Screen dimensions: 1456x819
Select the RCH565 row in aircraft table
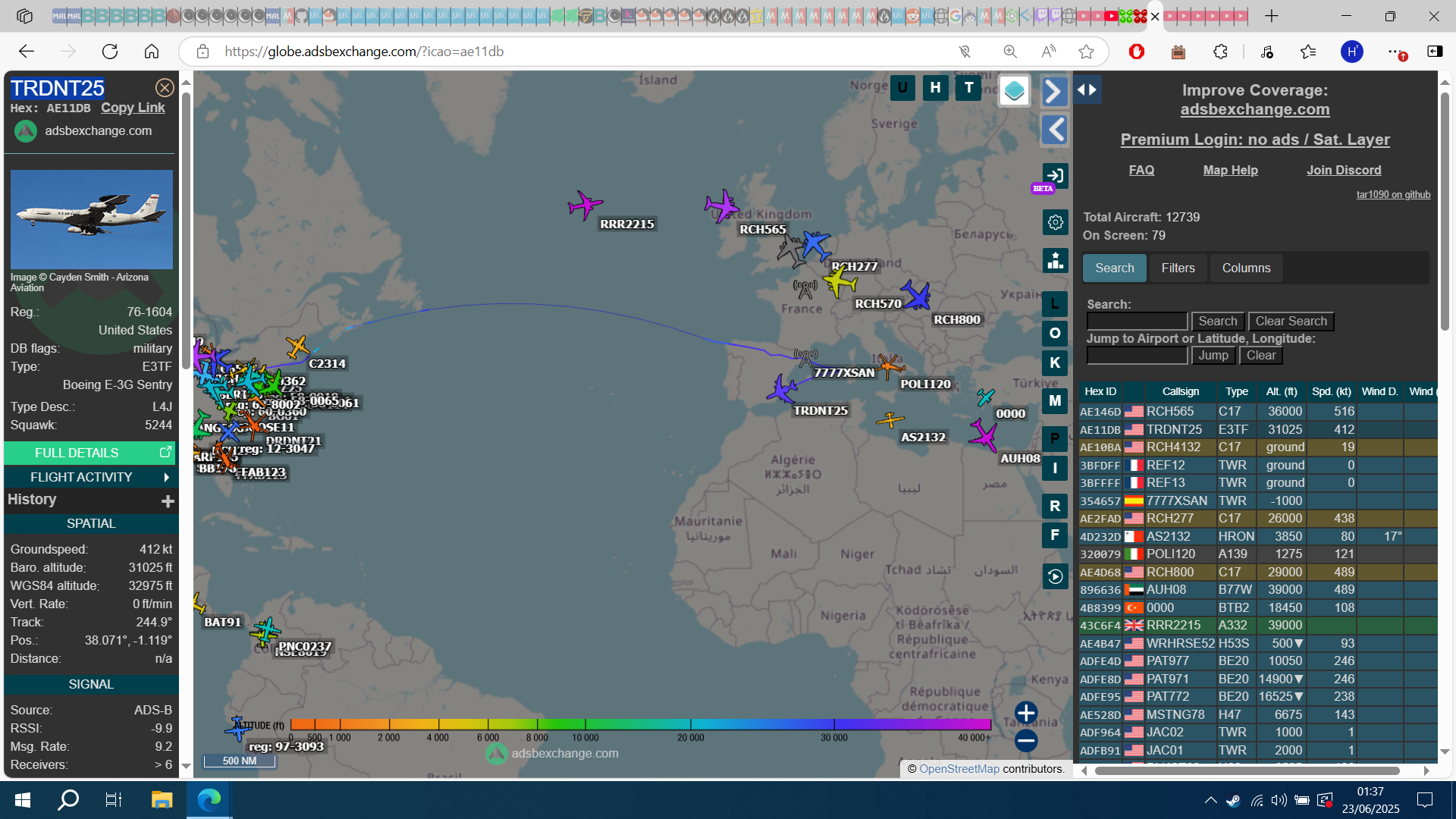(x=1257, y=412)
